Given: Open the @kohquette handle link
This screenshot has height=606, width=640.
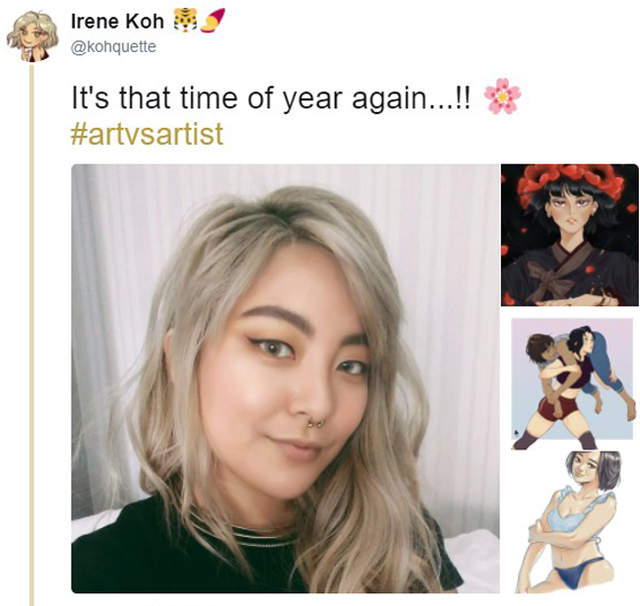Looking at the screenshot, I should [113, 47].
